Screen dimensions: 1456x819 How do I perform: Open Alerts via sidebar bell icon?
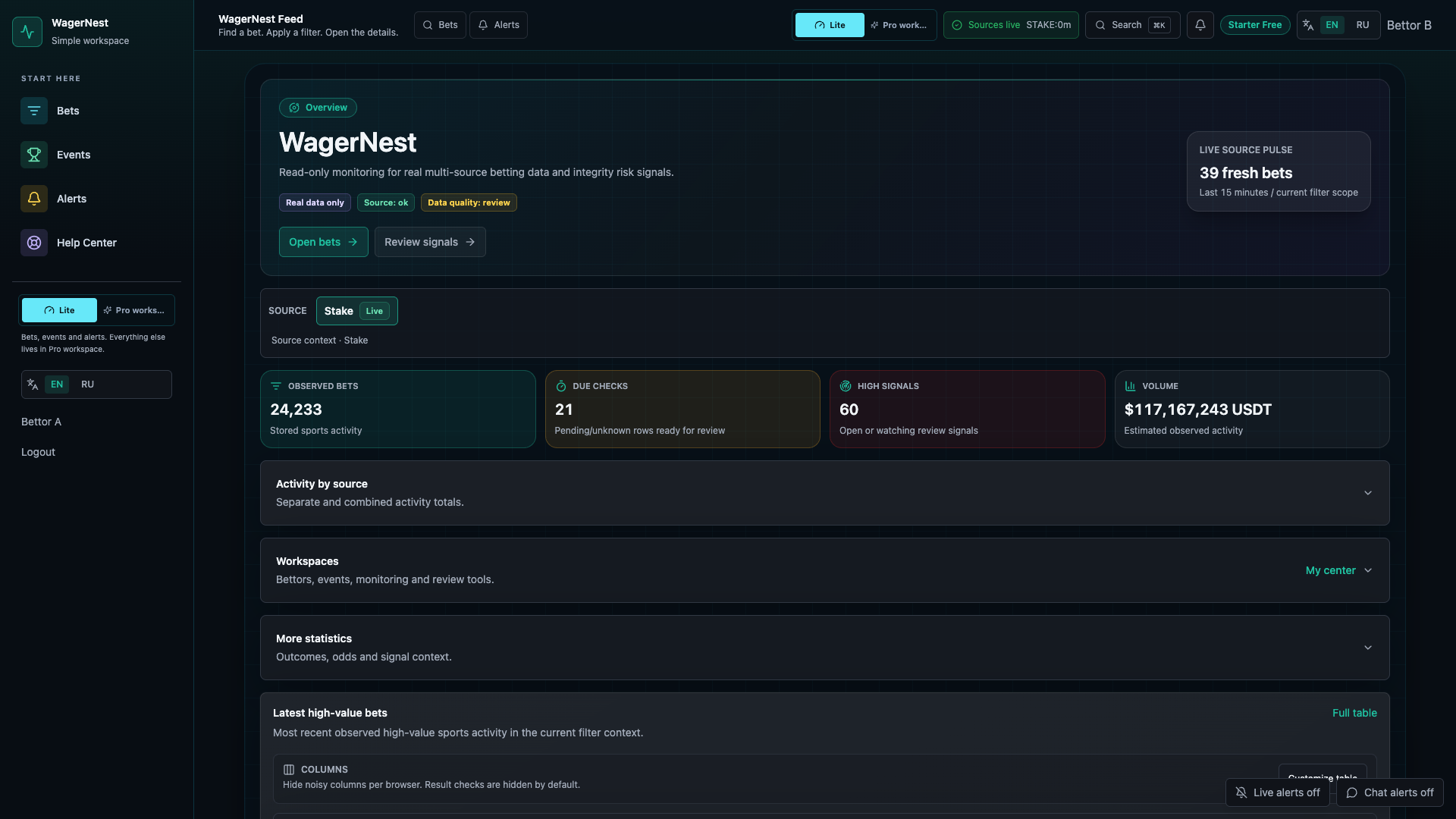click(34, 199)
